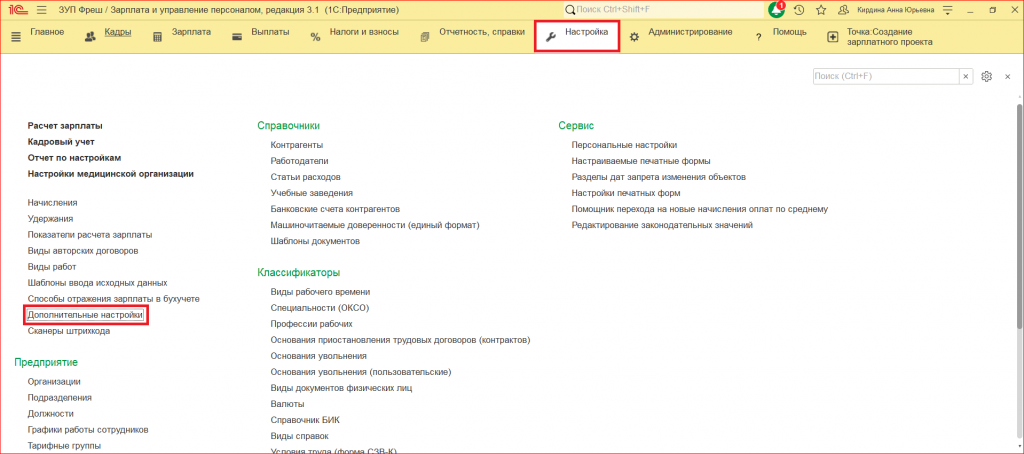Click the Кадры people icon
The height and width of the screenshot is (454, 1024).
coord(90,37)
